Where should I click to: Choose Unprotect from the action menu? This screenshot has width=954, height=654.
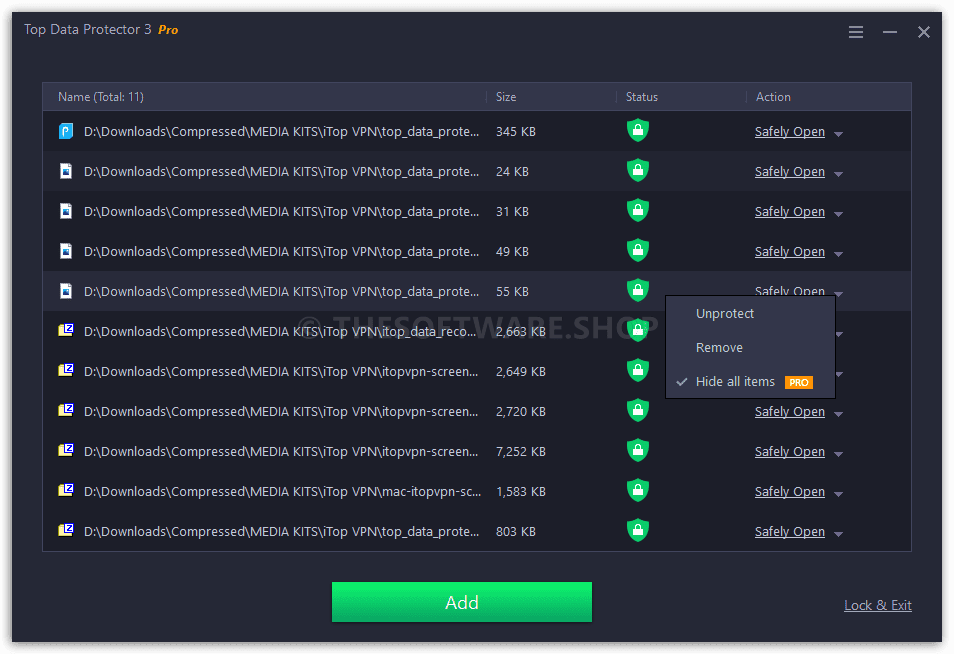coord(750,313)
